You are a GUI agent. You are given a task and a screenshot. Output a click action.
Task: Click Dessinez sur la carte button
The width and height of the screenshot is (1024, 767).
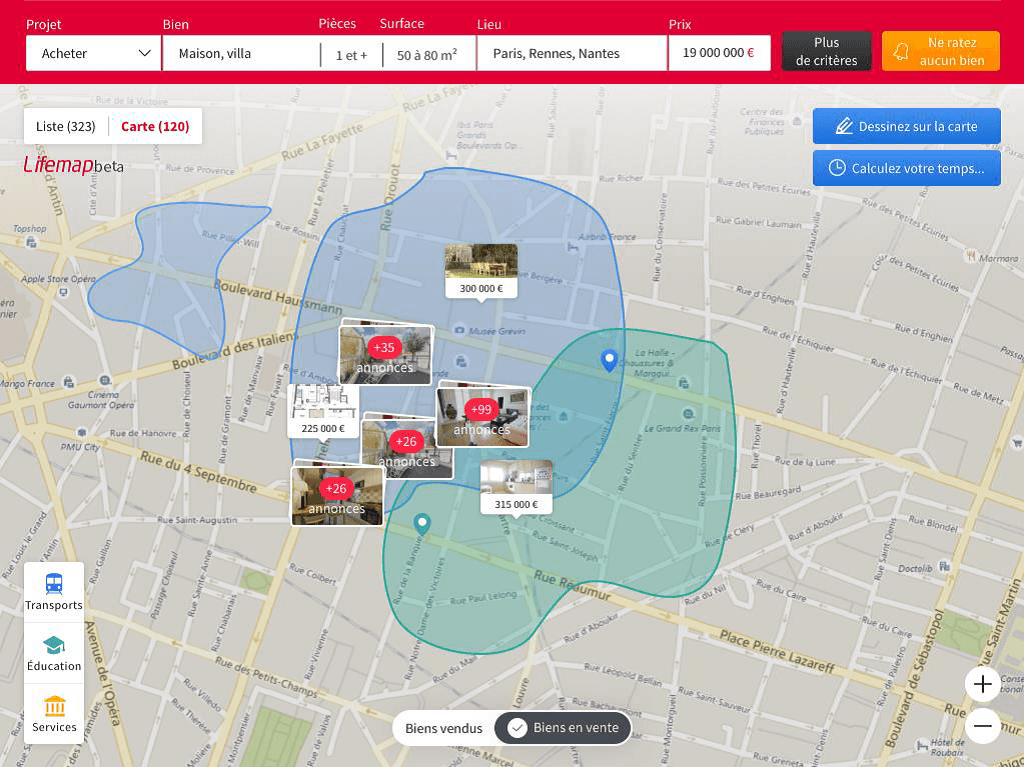coord(906,126)
